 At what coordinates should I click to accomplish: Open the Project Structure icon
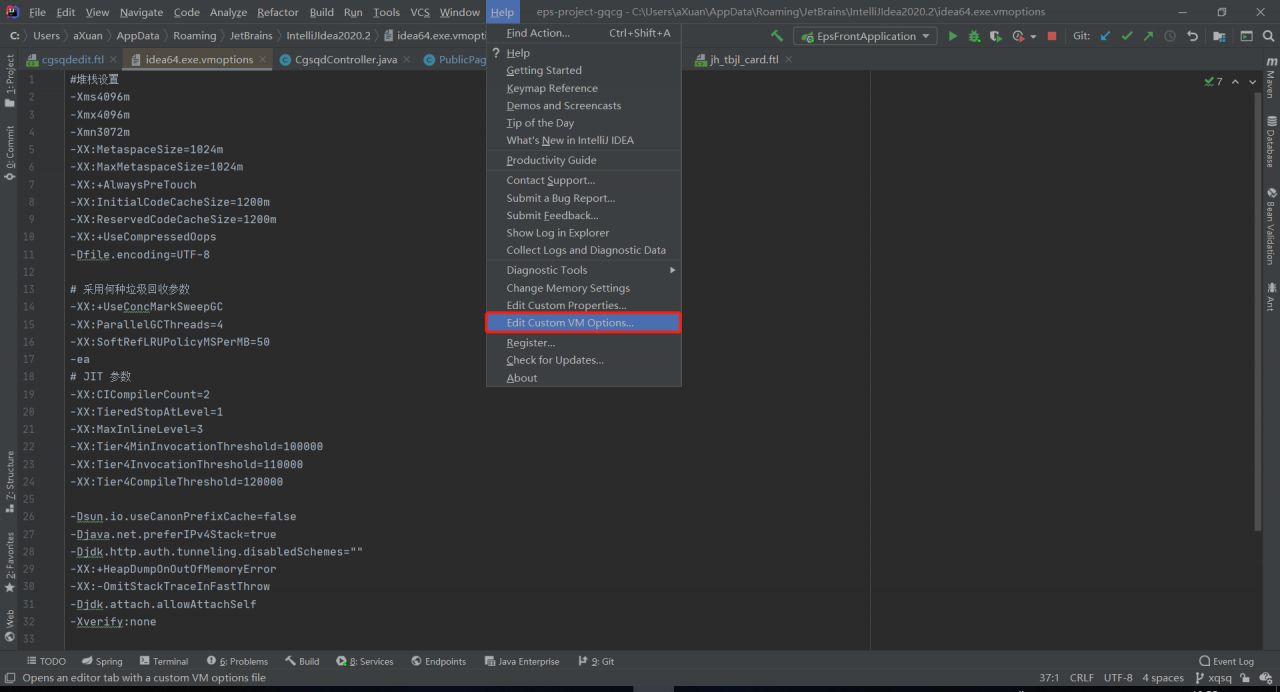coord(1220,36)
